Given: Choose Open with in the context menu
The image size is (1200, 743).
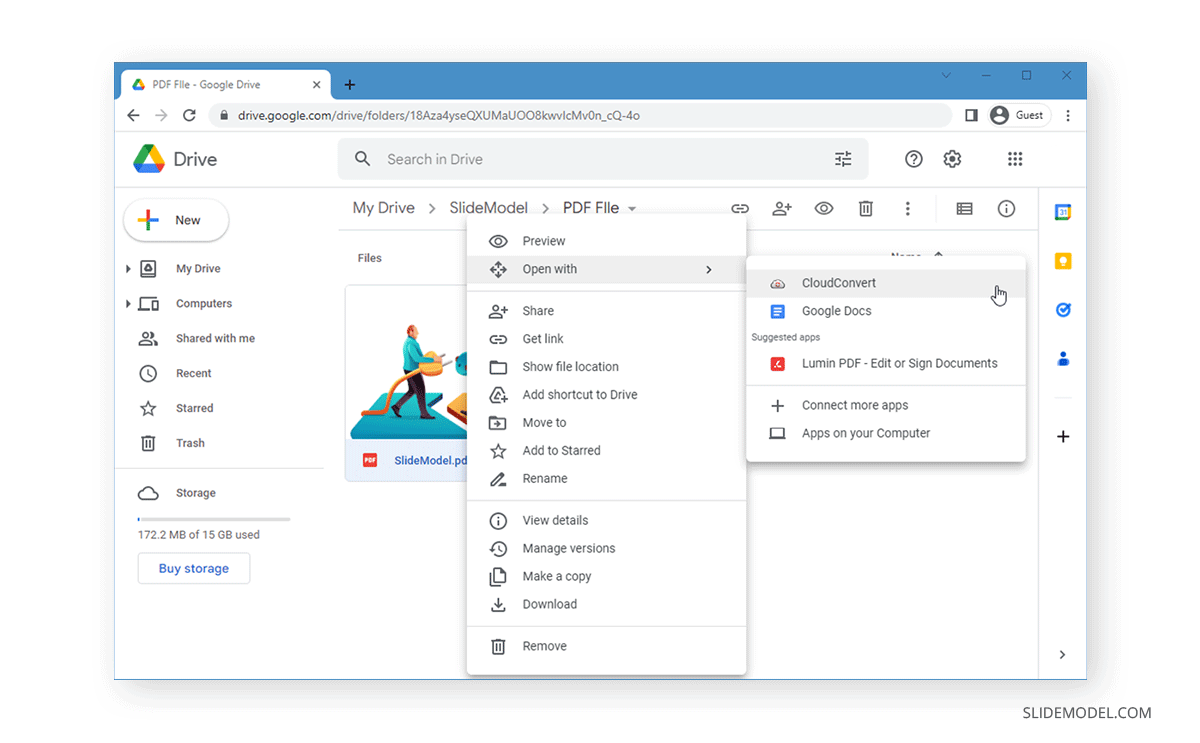Looking at the screenshot, I should coord(606,269).
